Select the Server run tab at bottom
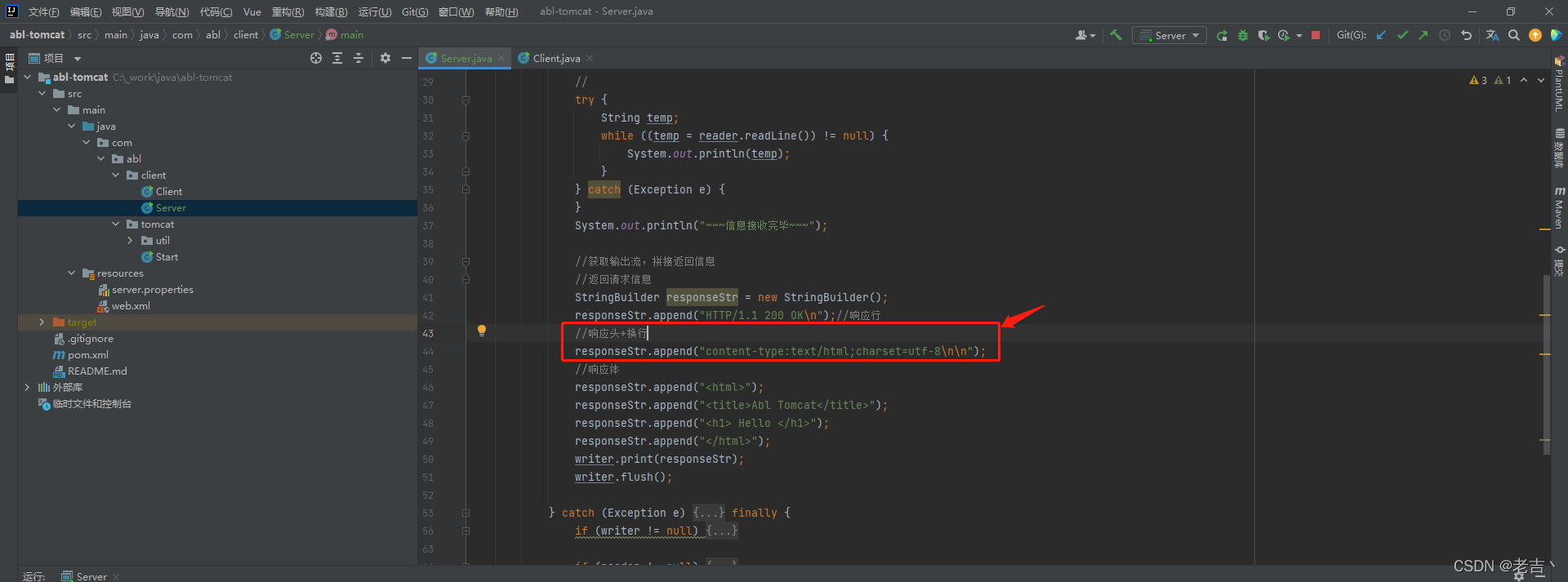This screenshot has height=582, width=1568. coord(91,576)
